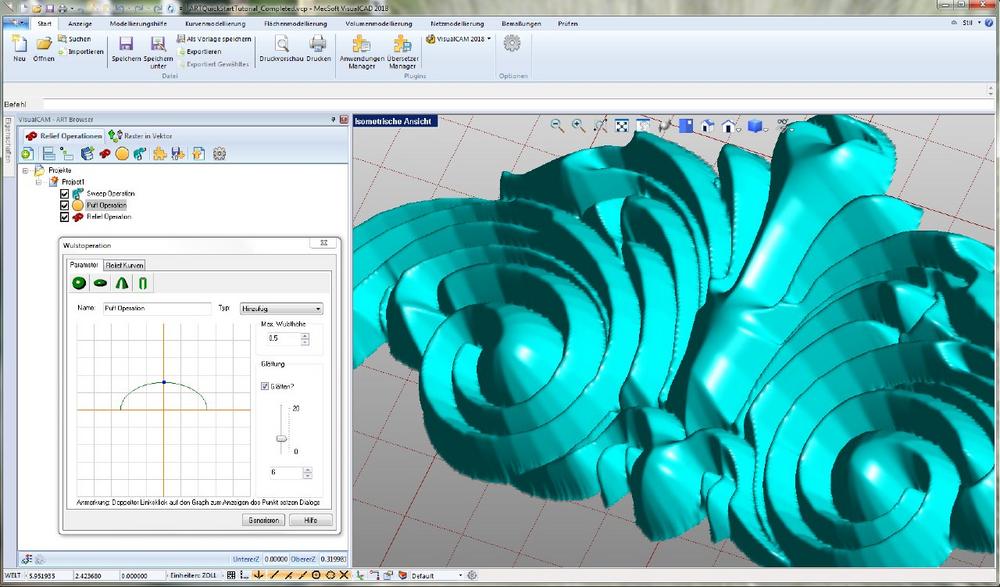Toggle the Relief Operation checkbox
Viewport: 1000px width, 587px height.
point(65,216)
